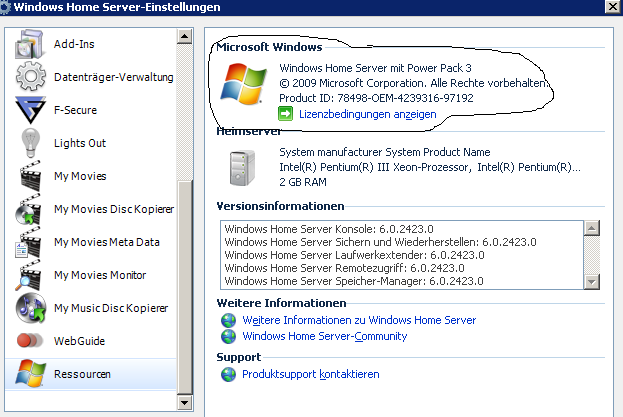The width and height of the screenshot is (623, 417).
Task: Go to Lights Out settings
Action: tap(91, 143)
